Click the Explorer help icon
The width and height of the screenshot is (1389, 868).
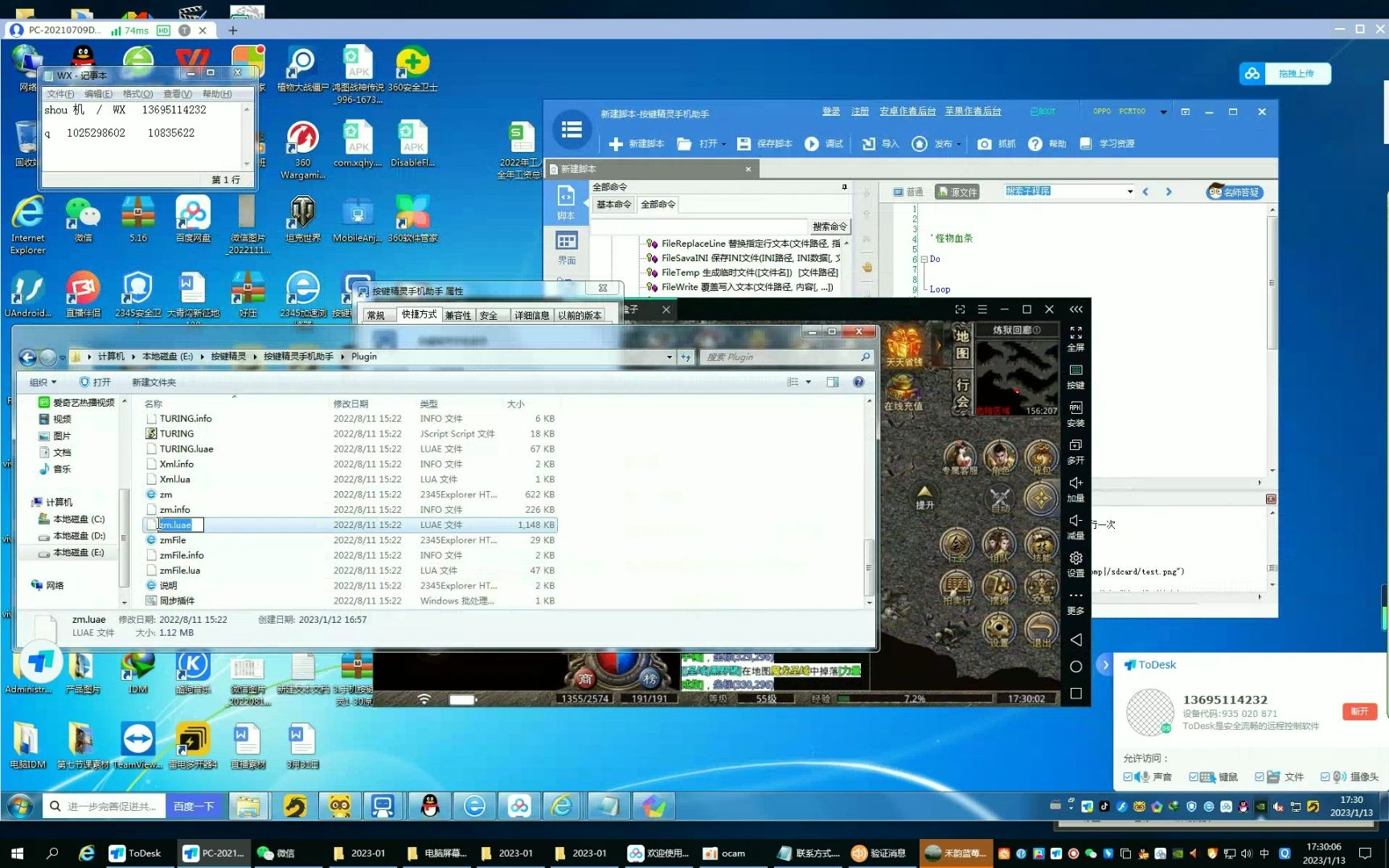coord(858,382)
